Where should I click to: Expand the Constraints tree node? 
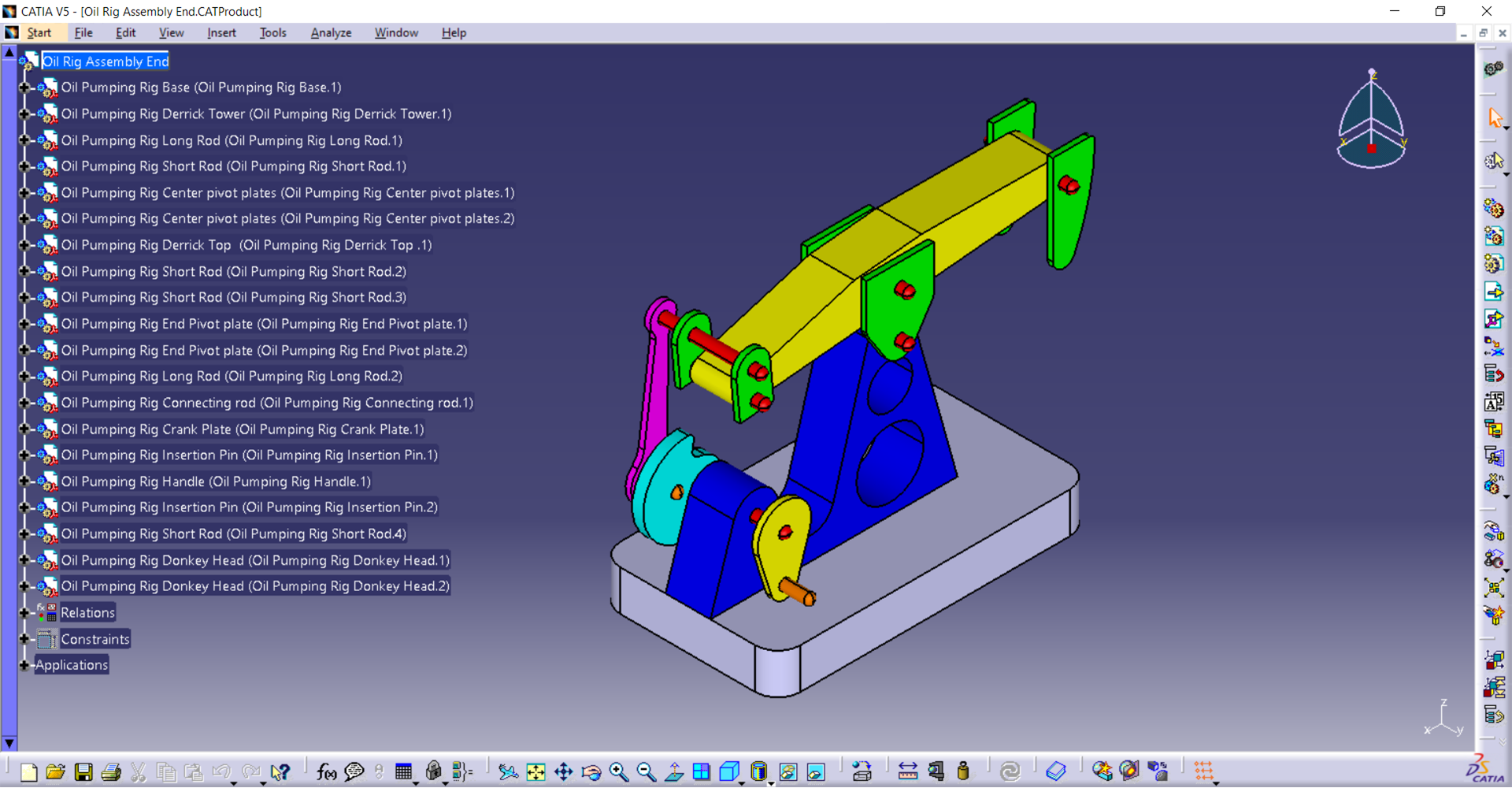pyautogui.click(x=24, y=639)
